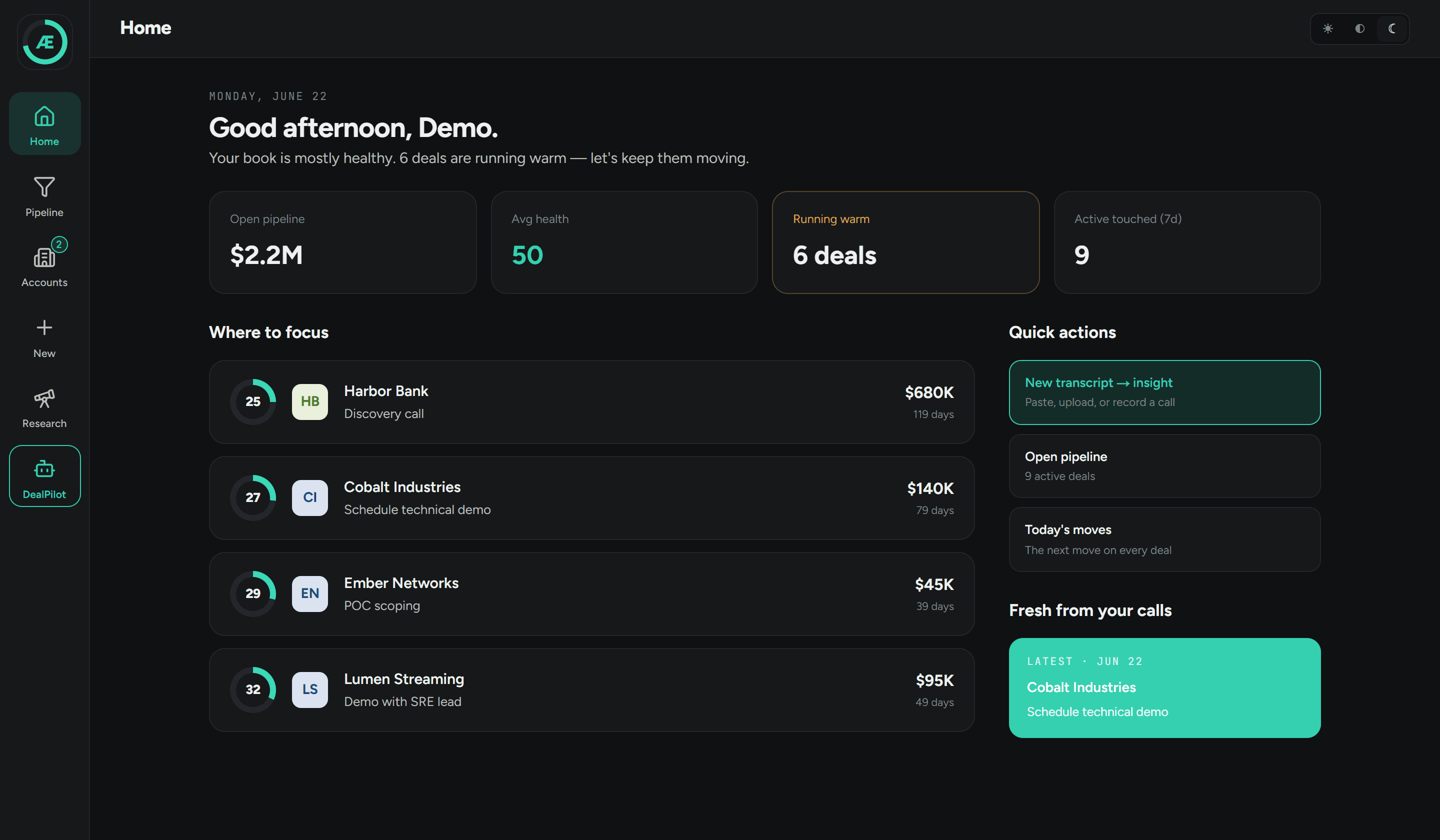1440x840 pixels.
Task: Click the health ring showing 32
Action: (253, 689)
